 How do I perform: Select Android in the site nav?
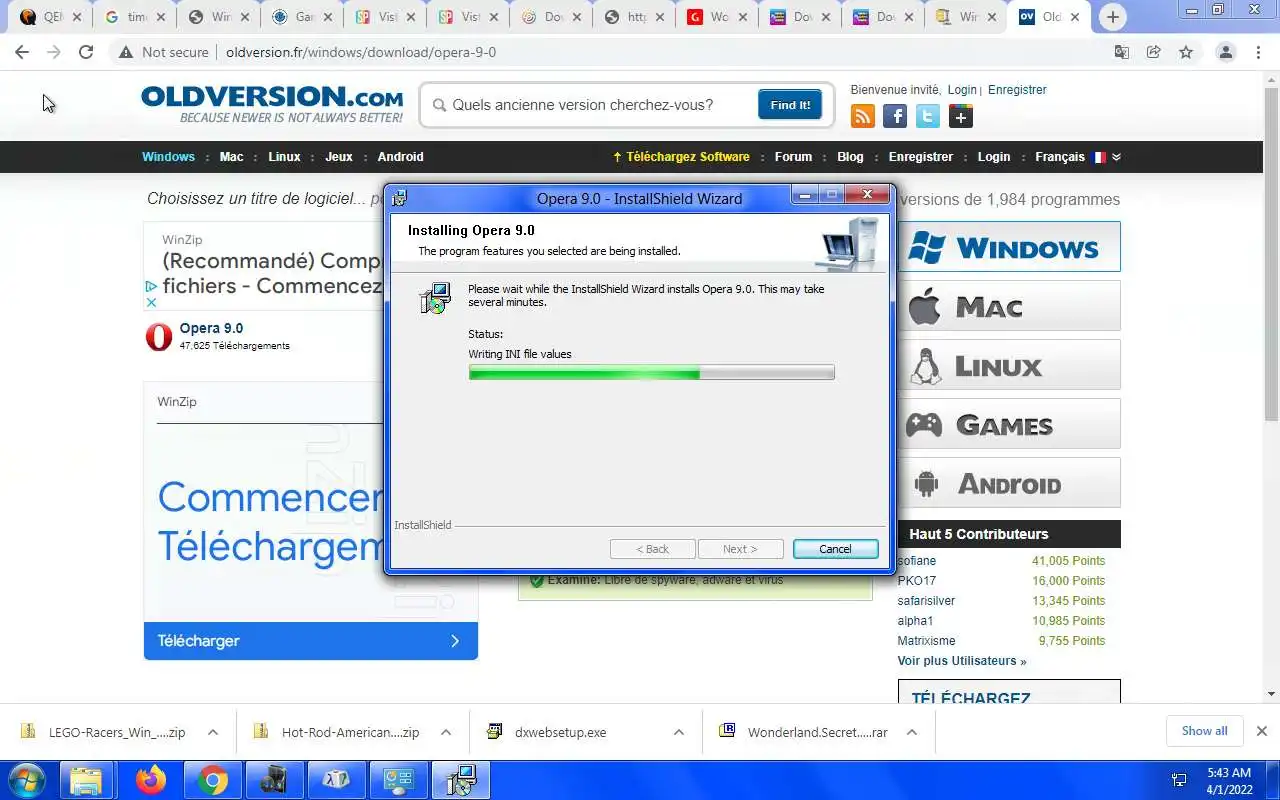[400, 157]
